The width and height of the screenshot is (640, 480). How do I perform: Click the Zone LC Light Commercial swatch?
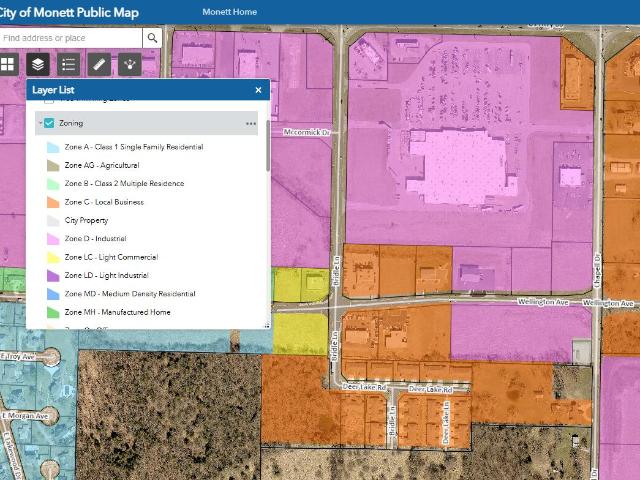[53, 258]
